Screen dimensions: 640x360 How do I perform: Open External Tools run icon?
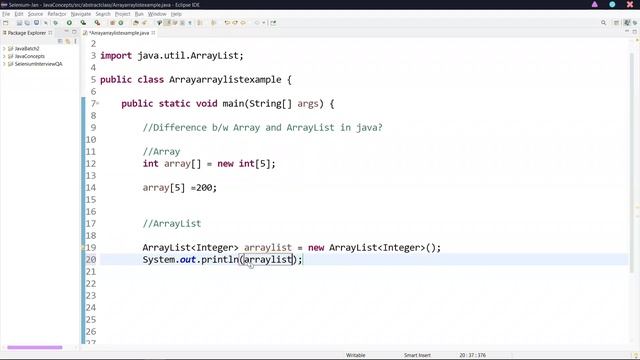(97, 23)
